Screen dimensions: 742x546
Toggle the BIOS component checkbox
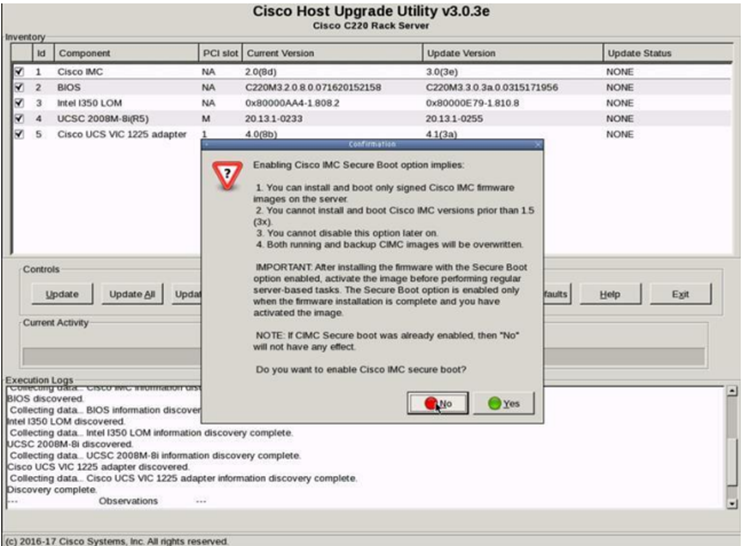point(19,87)
